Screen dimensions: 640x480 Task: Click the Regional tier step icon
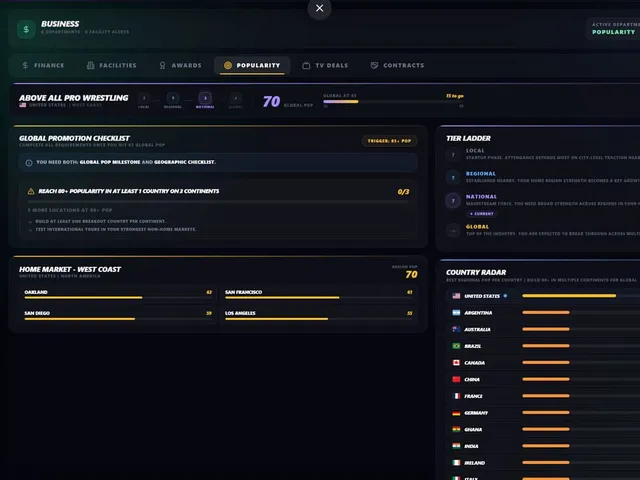[173, 98]
